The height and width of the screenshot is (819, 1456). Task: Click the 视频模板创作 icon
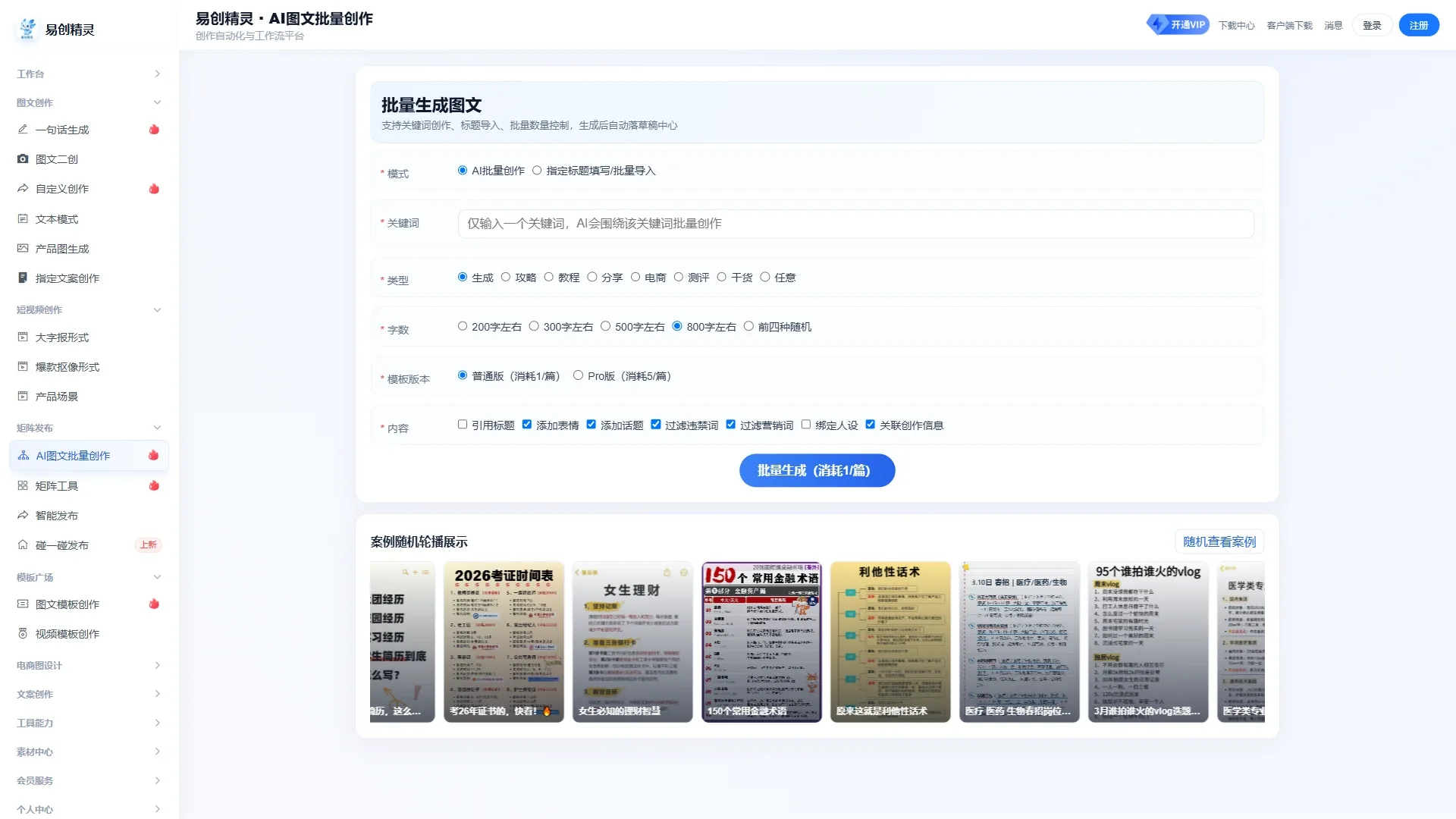pos(23,634)
